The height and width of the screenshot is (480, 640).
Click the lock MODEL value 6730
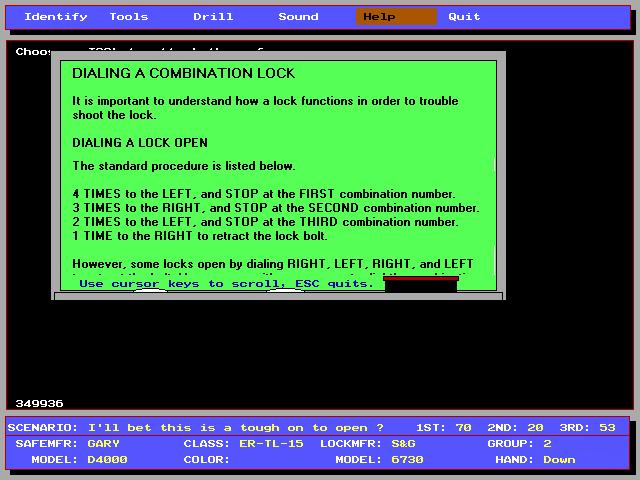(x=407, y=460)
